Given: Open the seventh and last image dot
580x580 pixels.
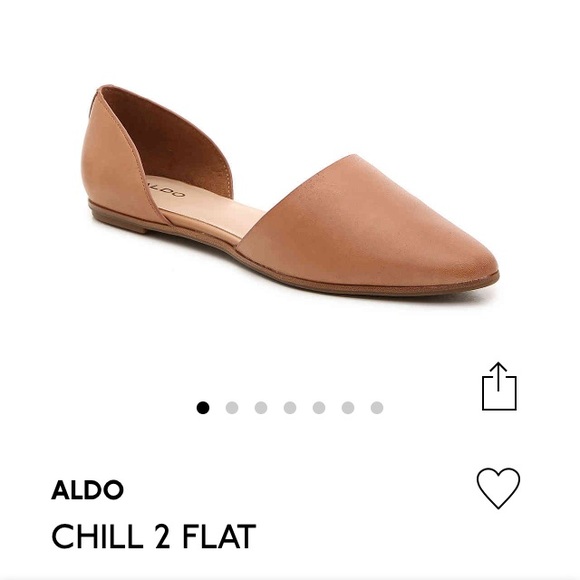Looking at the screenshot, I should tap(377, 408).
